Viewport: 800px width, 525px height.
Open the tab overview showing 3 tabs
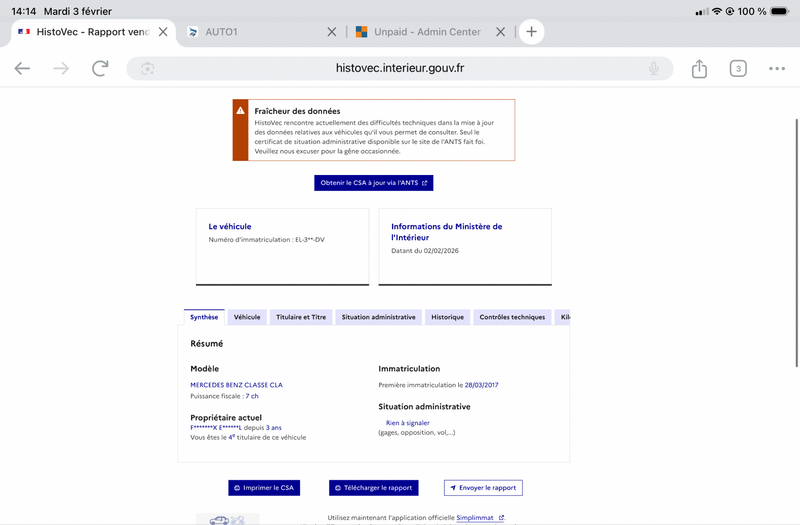coord(738,68)
